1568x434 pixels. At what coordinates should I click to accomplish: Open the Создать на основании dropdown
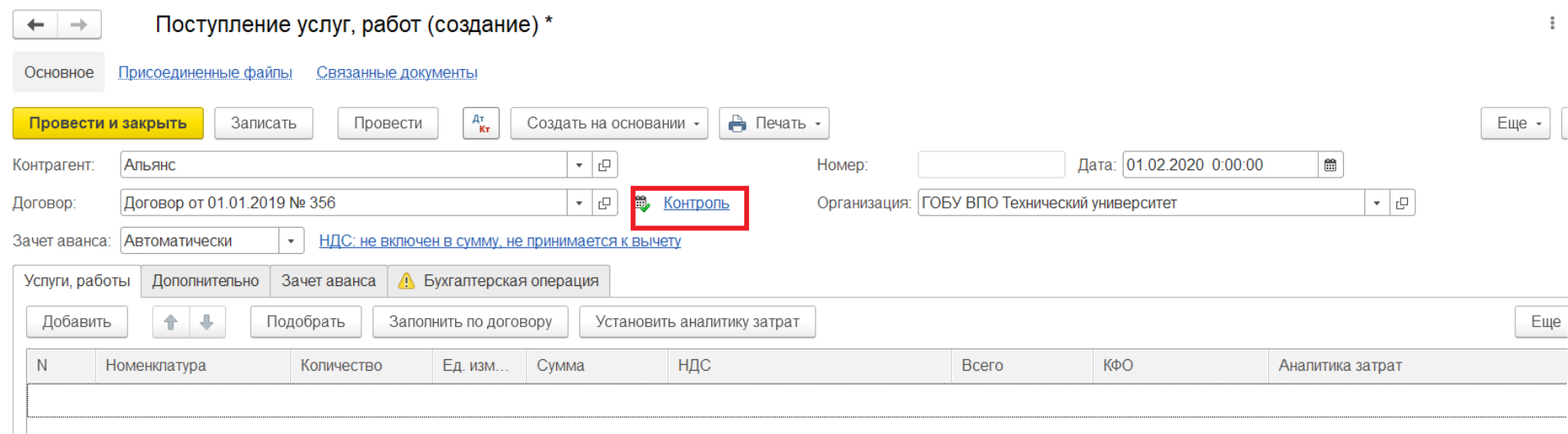point(609,123)
